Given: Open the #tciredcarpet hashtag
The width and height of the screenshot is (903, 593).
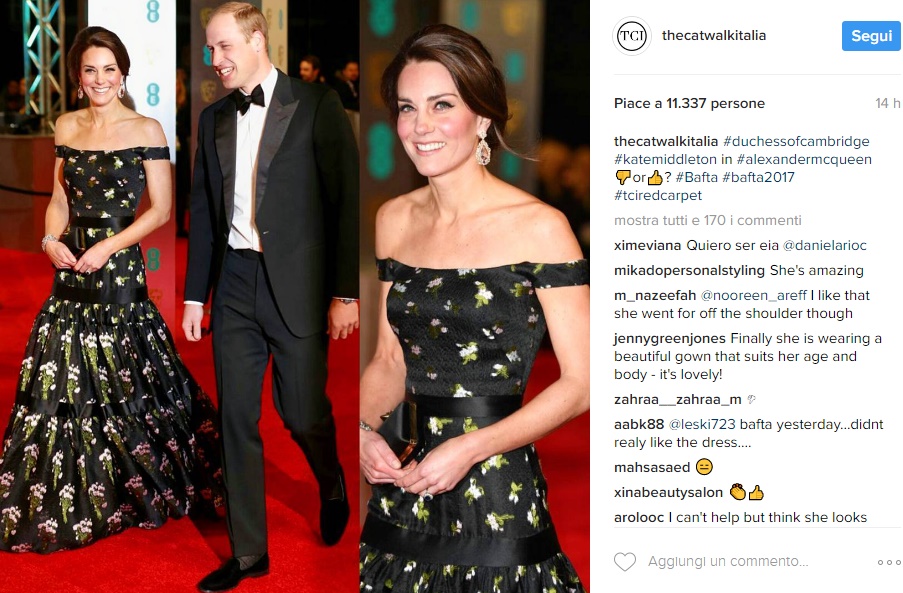Looking at the screenshot, I should (658, 195).
